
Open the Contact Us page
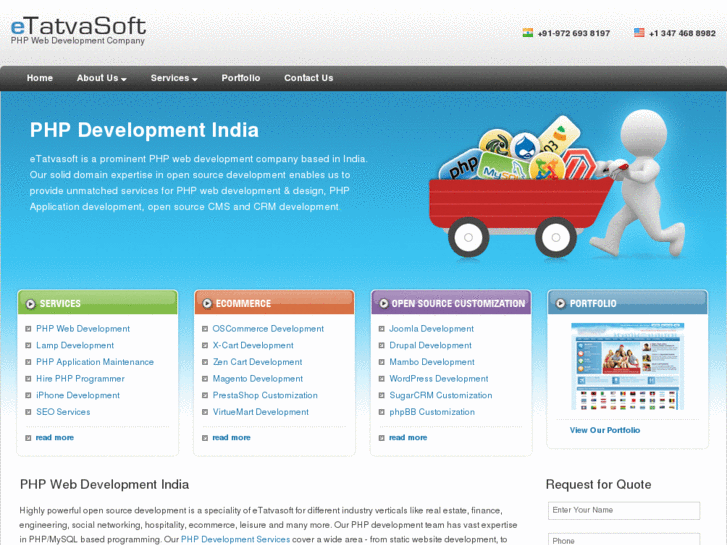[309, 78]
